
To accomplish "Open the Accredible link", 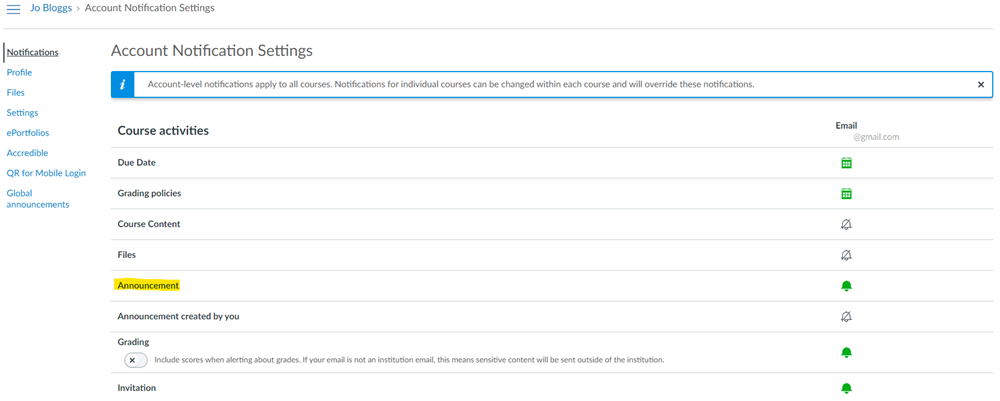I will [x=27, y=153].
